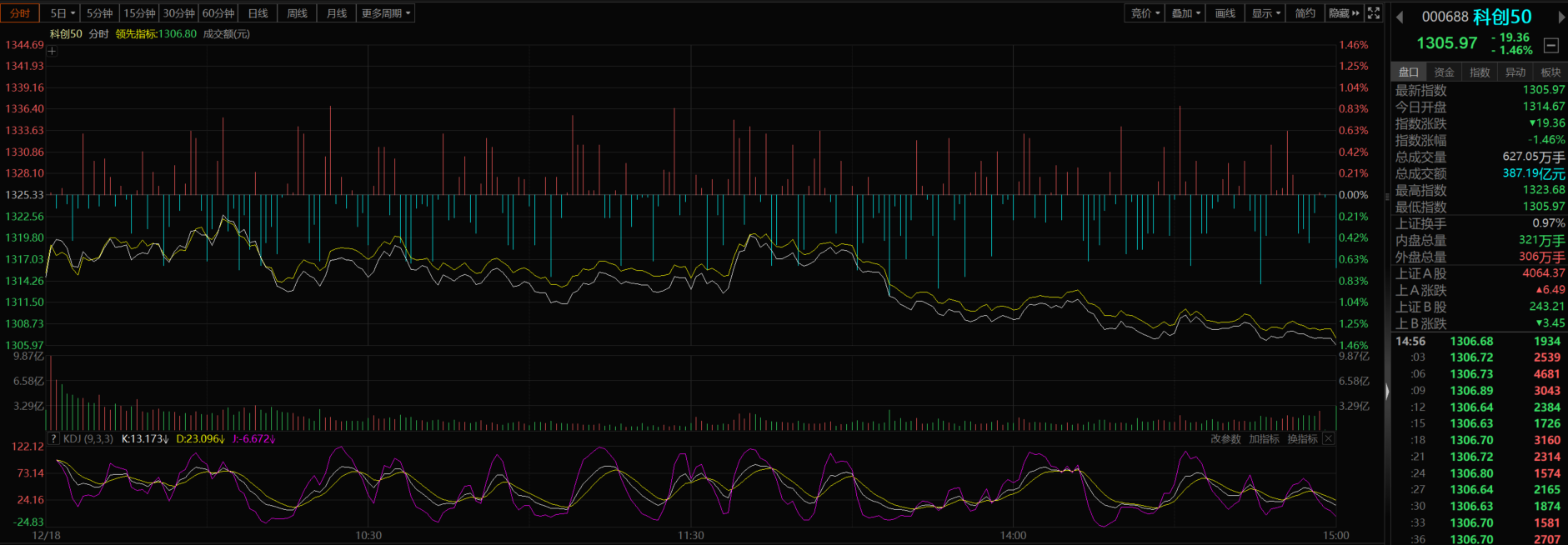This screenshot has height=545, width=1568.
Task: Click 换指标 to change indicator
Action: pyautogui.click(x=1302, y=439)
